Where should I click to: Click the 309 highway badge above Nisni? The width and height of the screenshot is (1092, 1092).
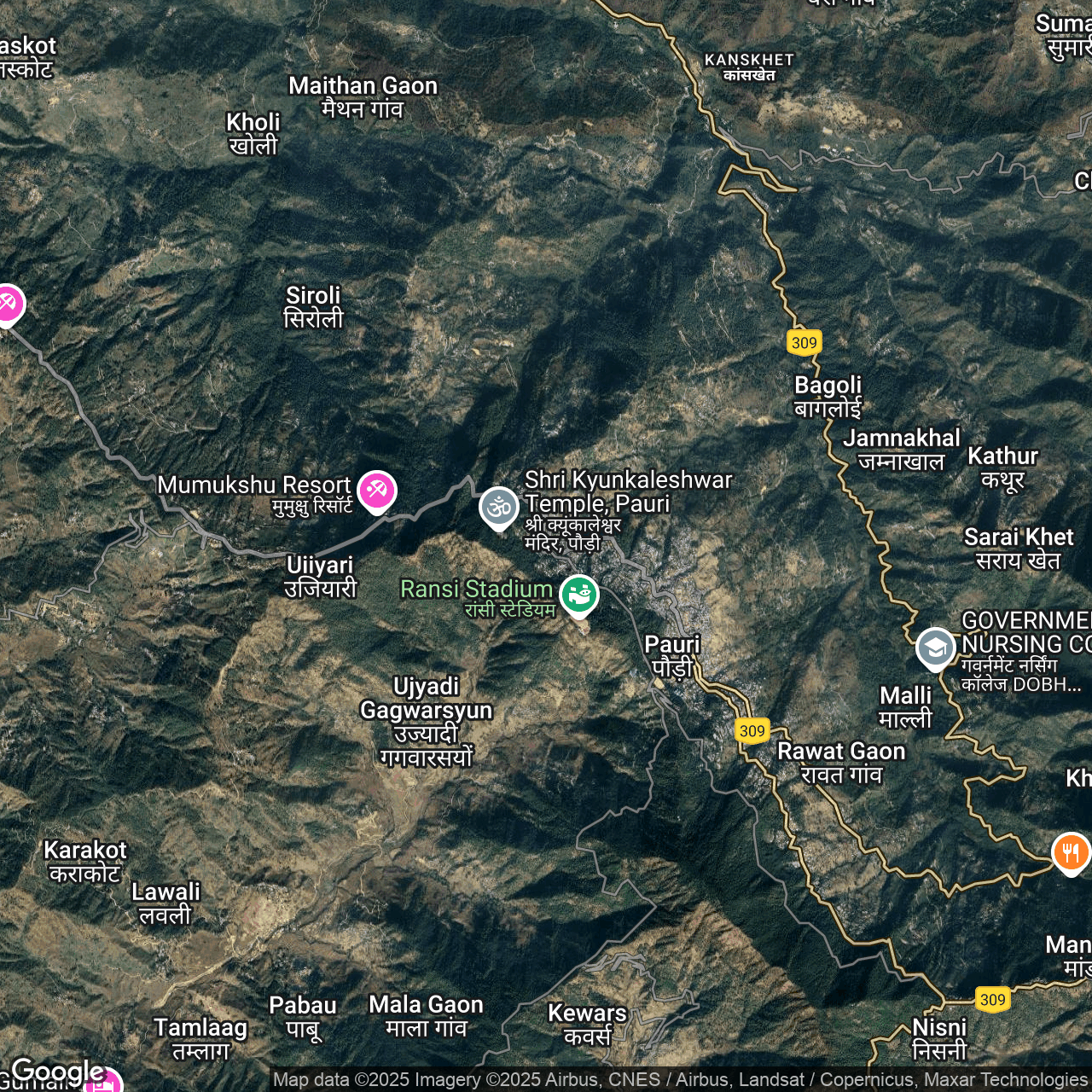(x=993, y=1000)
